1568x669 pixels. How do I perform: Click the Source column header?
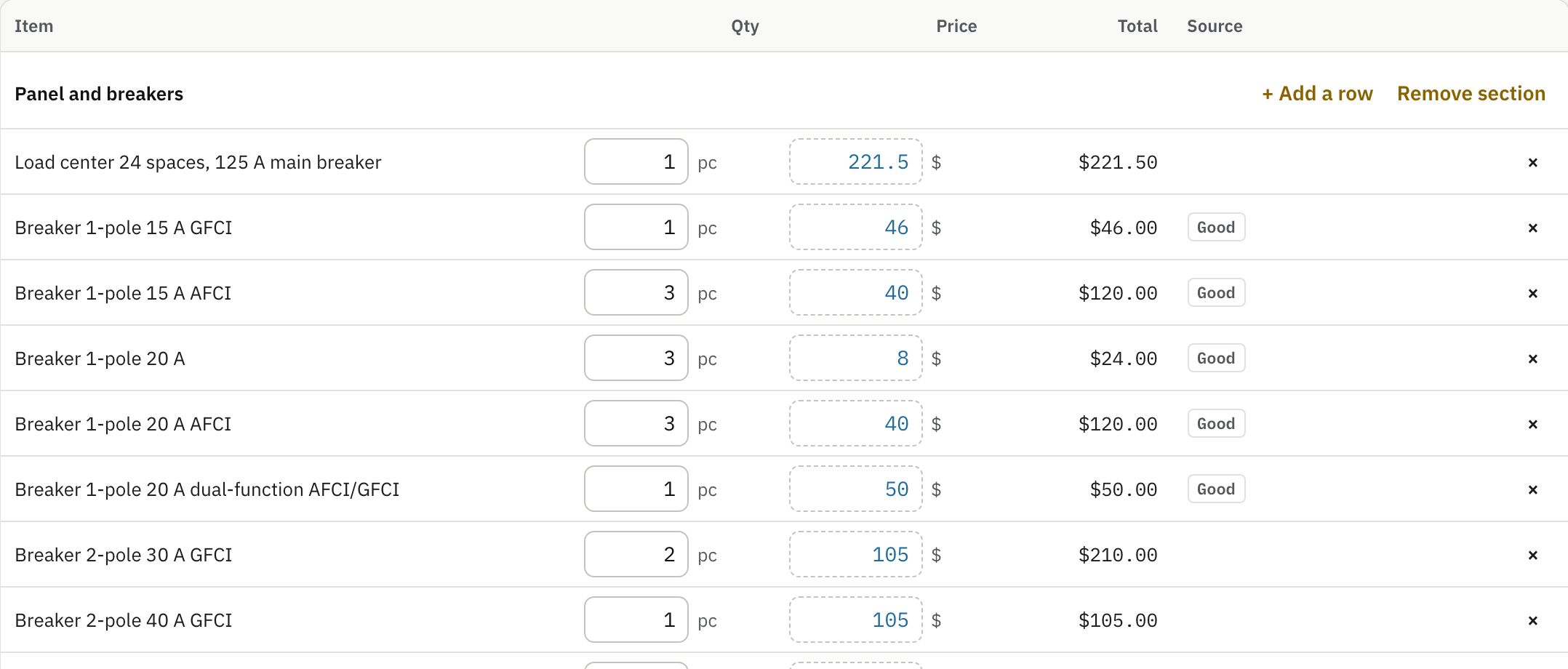click(x=1215, y=26)
